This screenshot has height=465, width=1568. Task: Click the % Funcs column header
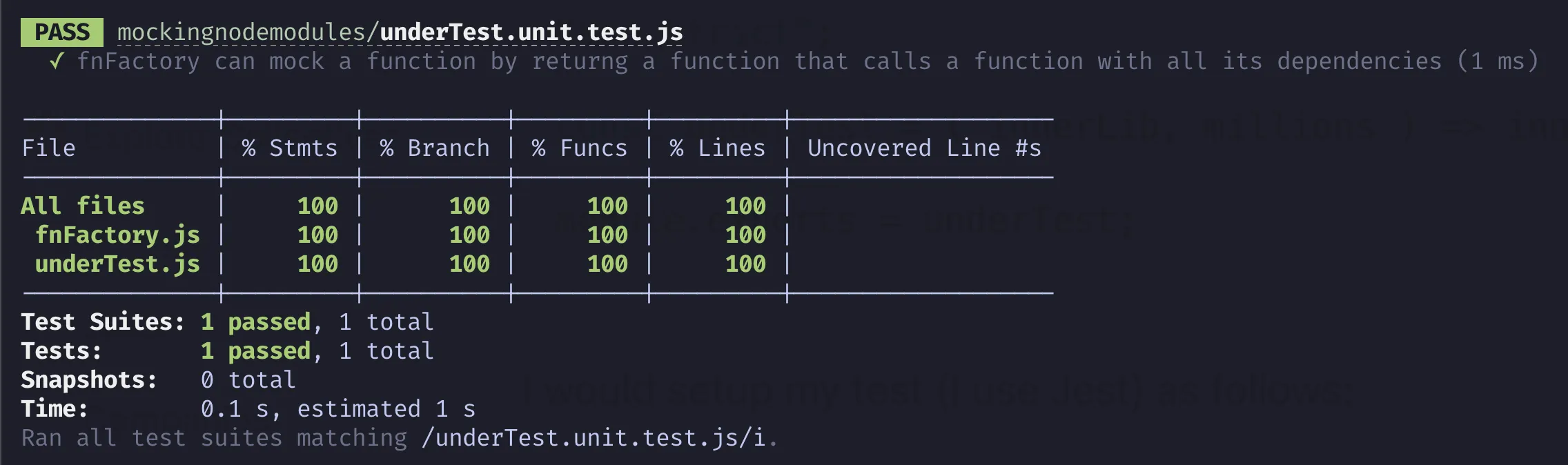pyautogui.click(x=580, y=148)
